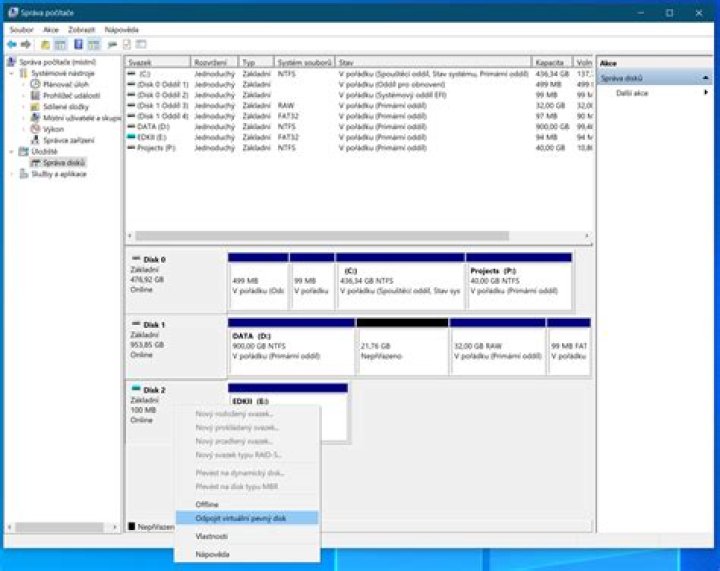Click the Disk 0 label box
The image size is (720, 571).
point(176,281)
